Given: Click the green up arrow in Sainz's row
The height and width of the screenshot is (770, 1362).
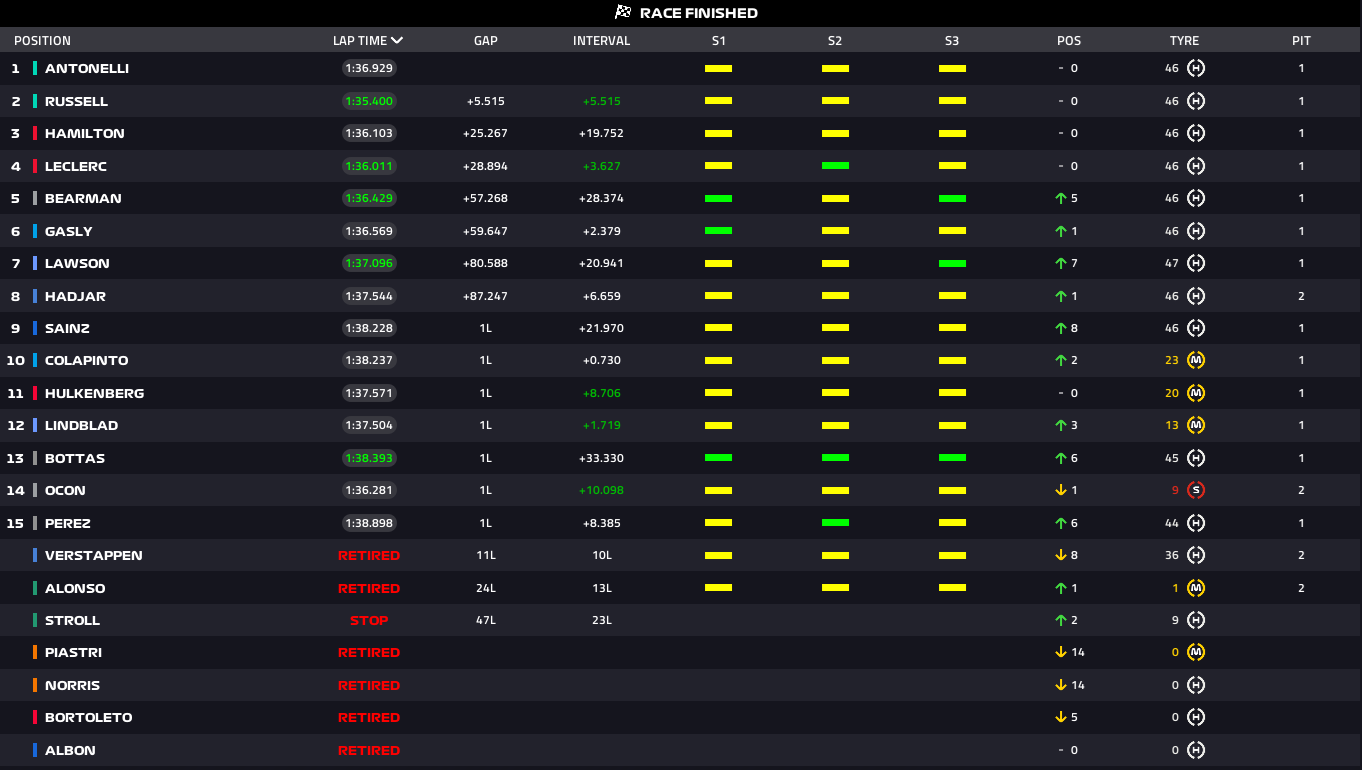Looking at the screenshot, I should pos(1061,328).
